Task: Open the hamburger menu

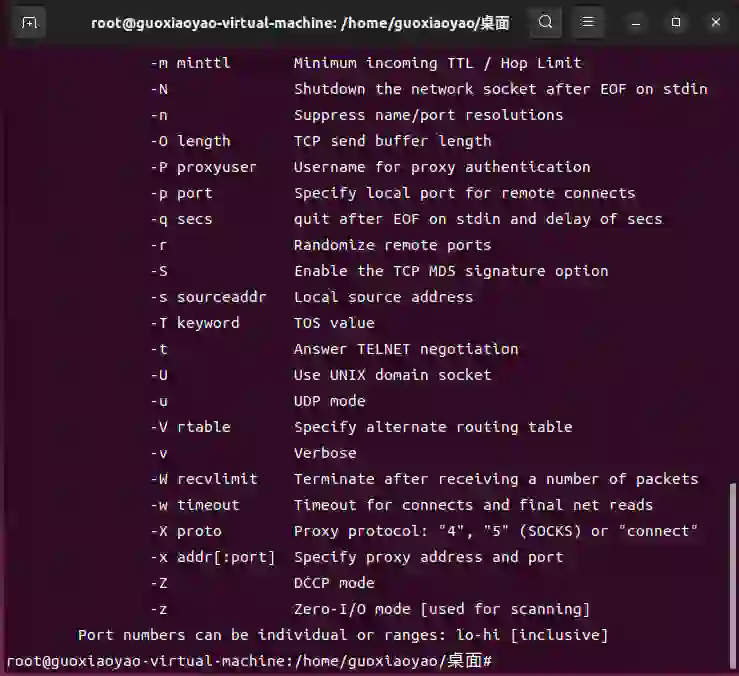Action: pyautogui.click(x=588, y=22)
